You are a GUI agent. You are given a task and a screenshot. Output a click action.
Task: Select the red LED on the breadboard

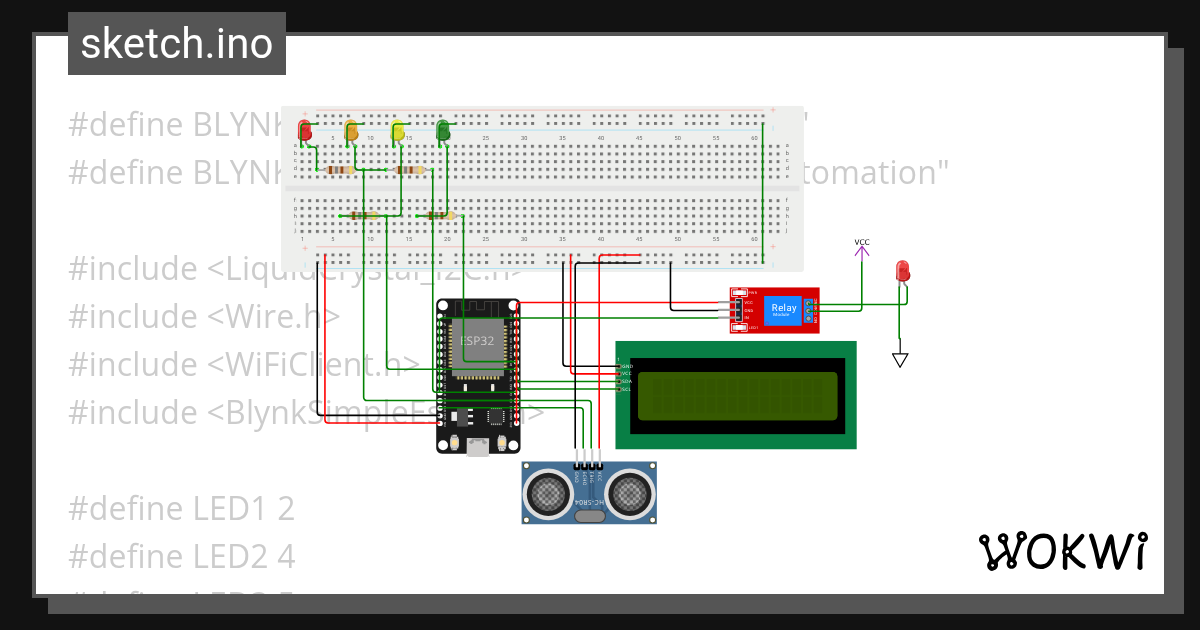304,130
